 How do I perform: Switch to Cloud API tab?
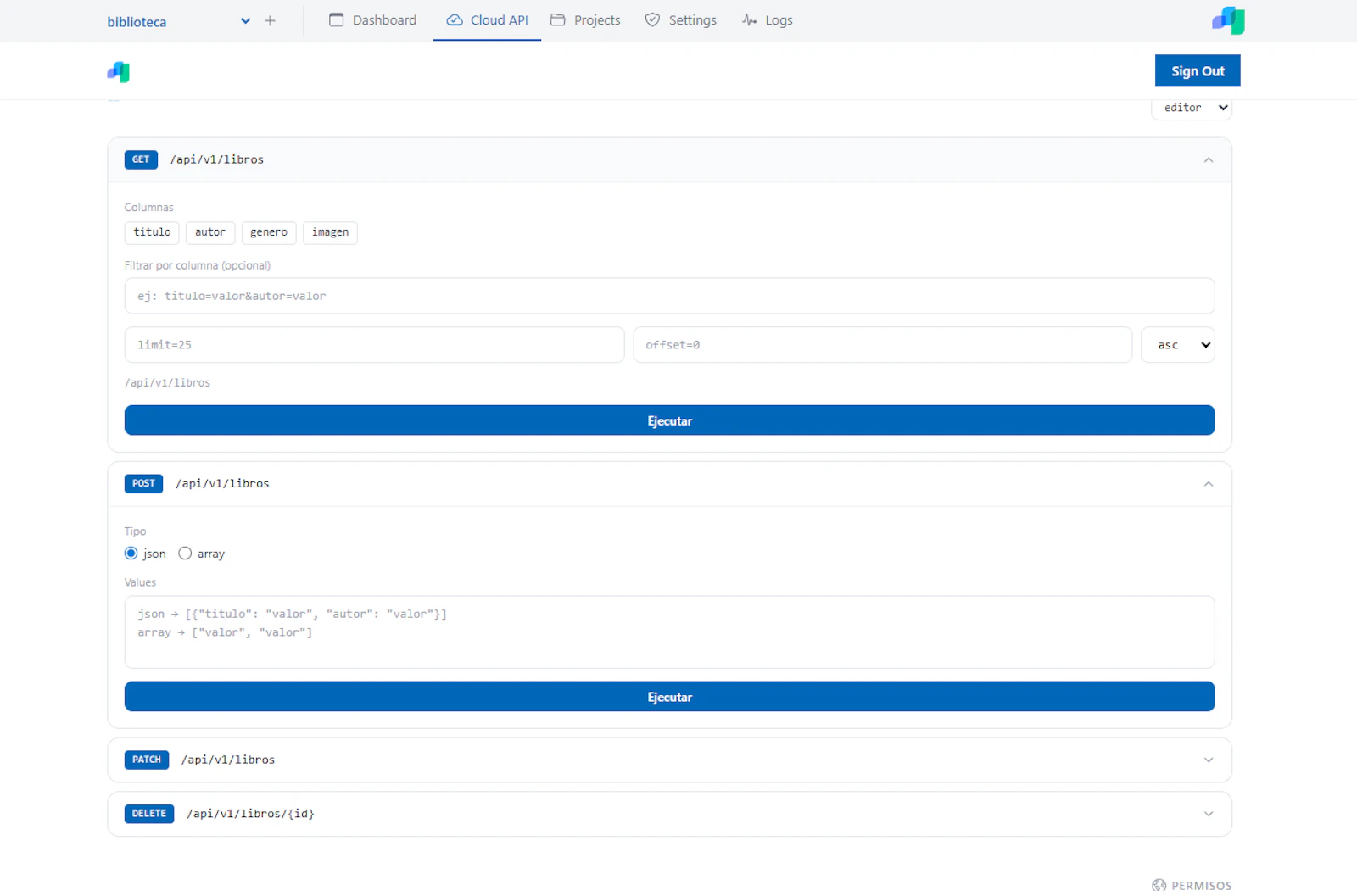click(487, 20)
